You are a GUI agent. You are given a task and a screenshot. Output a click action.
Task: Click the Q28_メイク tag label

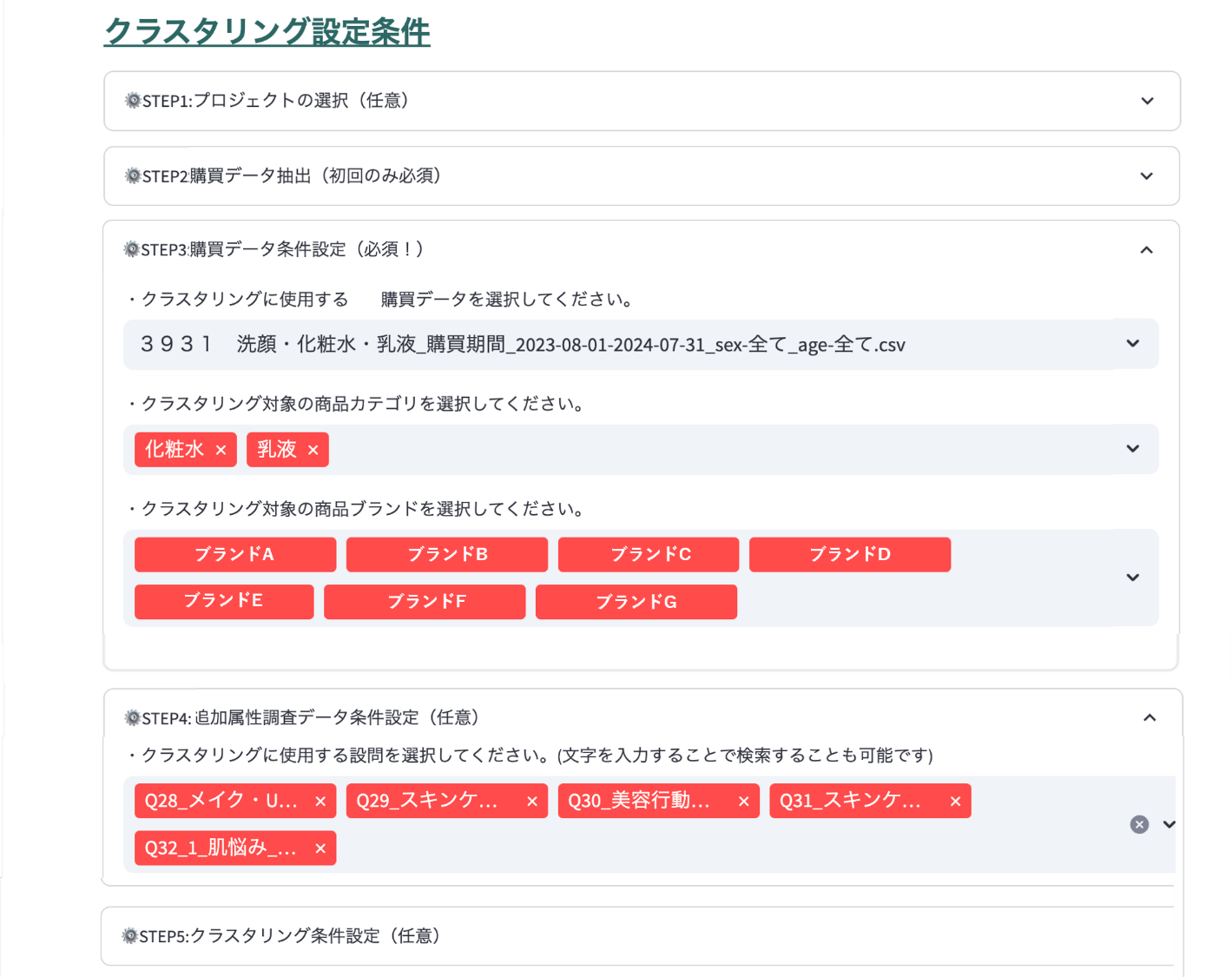pyautogui.click(x=221, y=802)
